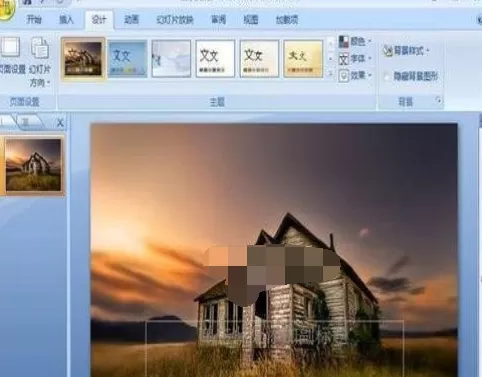Apply the pale misty picture theme

(171, 59)
